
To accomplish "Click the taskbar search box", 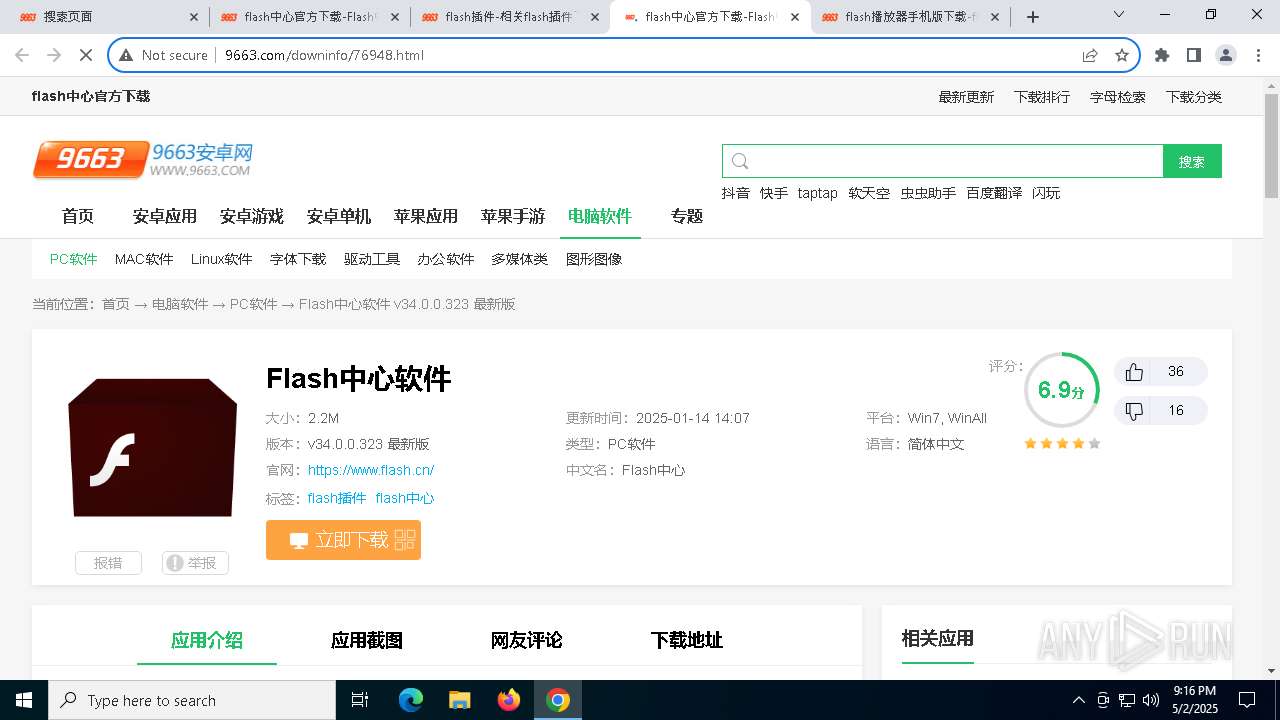I will (x=192, y=700).
